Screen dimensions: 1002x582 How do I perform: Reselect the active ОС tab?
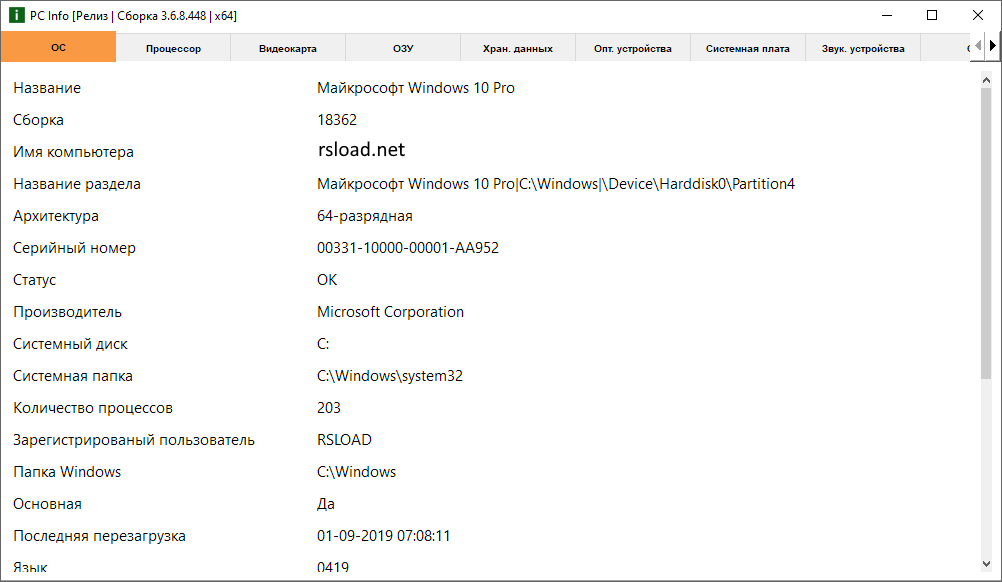point(58,46)
